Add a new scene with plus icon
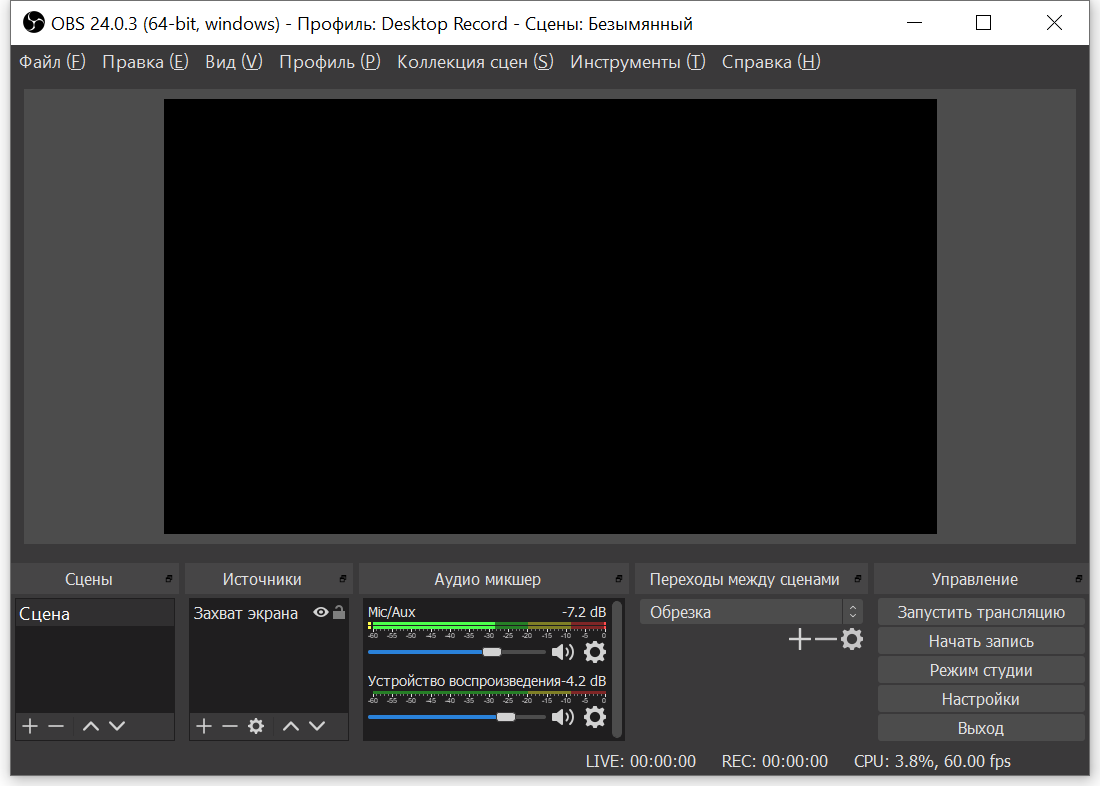The image size is (1100, 786). point(29,726)
